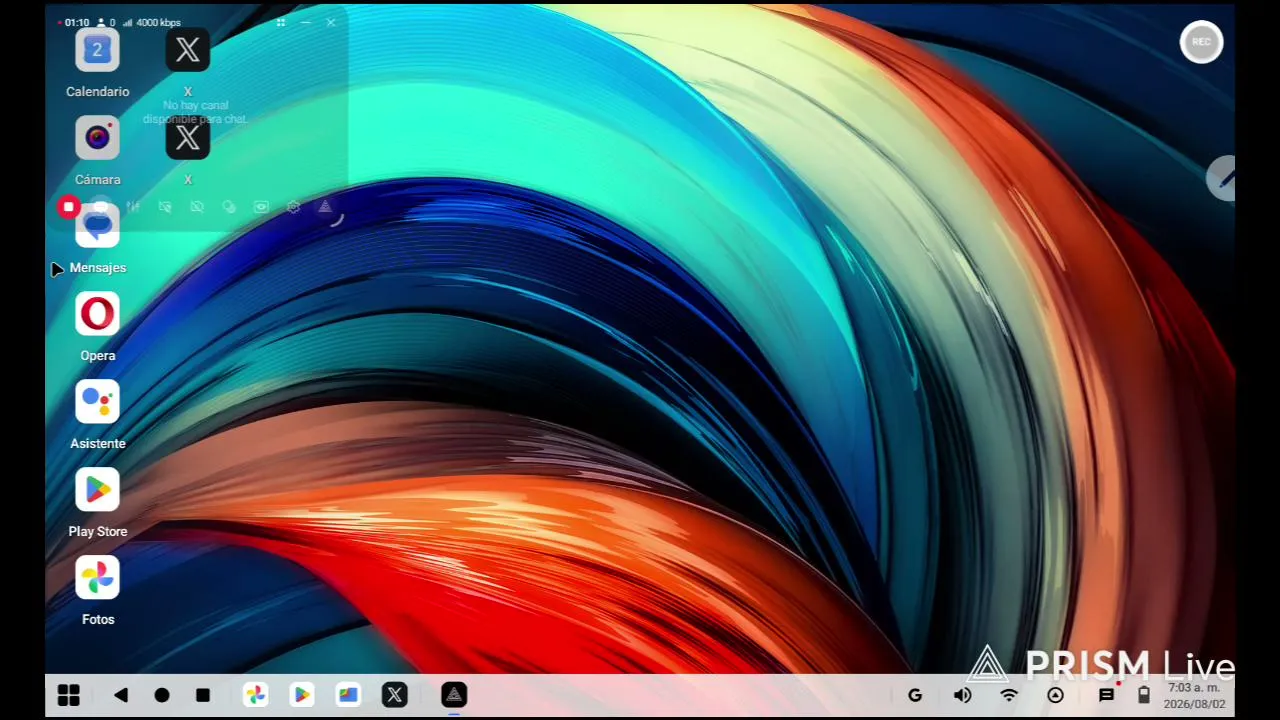The image size is (1280, 720).
Task: Open the overlapping-circles effects icon in PRISM overlay
Action: (229, 207)
